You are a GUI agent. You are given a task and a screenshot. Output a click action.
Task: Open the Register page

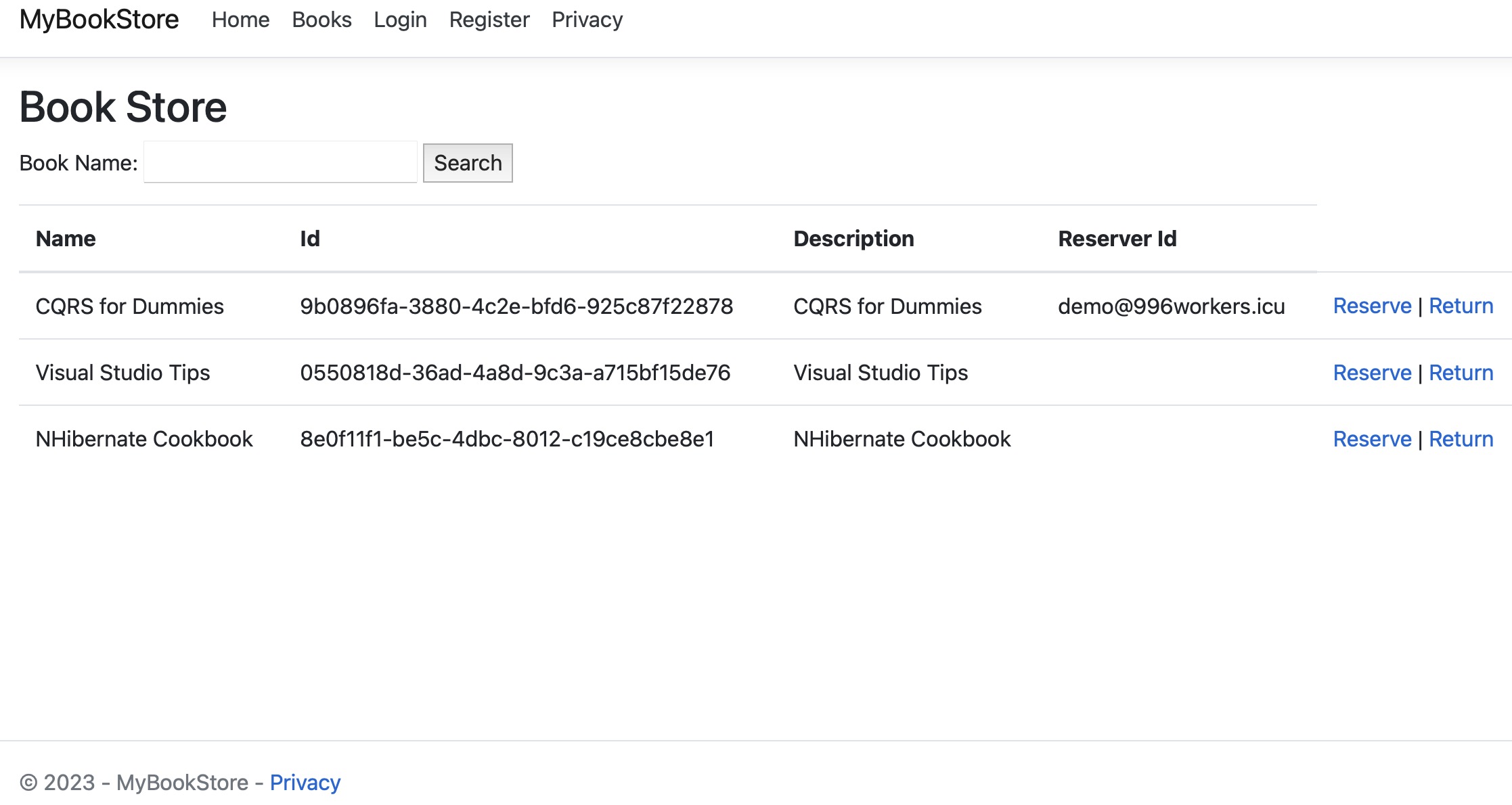click(489, 20)
